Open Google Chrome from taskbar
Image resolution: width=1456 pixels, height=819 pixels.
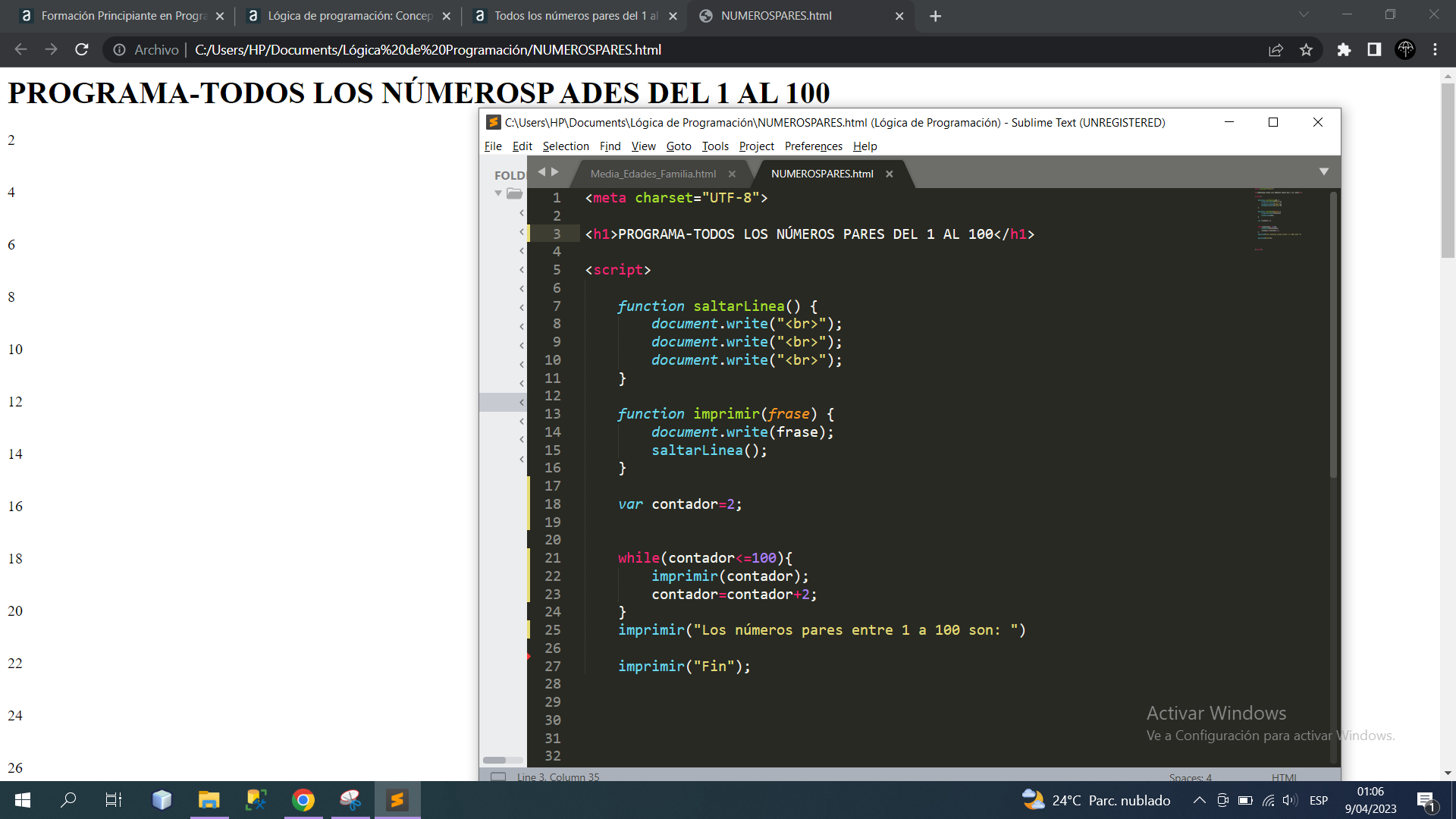click(303, 800)
